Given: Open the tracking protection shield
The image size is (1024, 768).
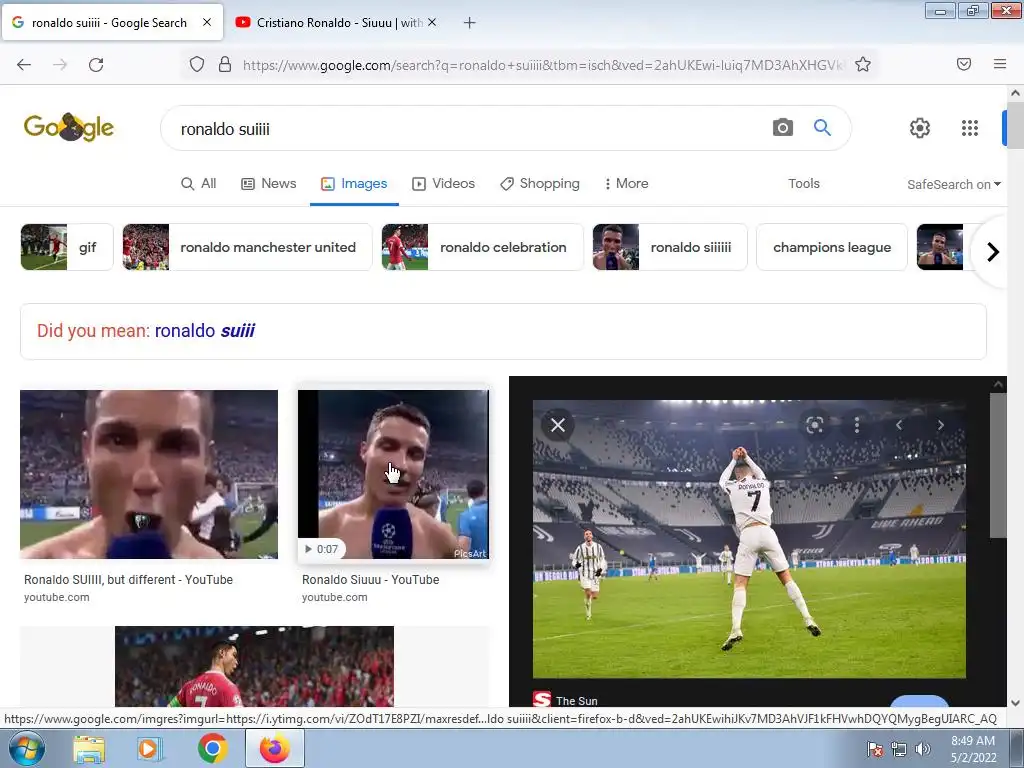Looking at the screenshot, I should [x=197, y=65].
